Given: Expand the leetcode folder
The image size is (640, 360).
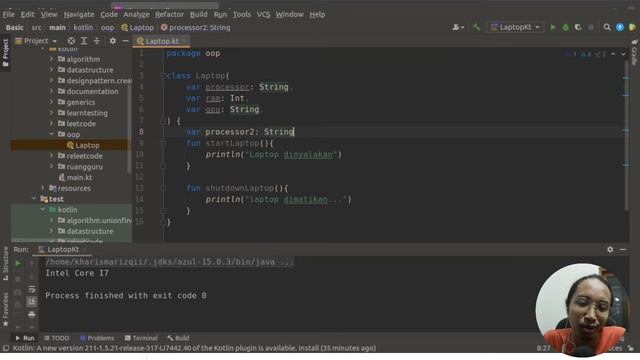Looking at the screenshot, I should click(51, 123).
